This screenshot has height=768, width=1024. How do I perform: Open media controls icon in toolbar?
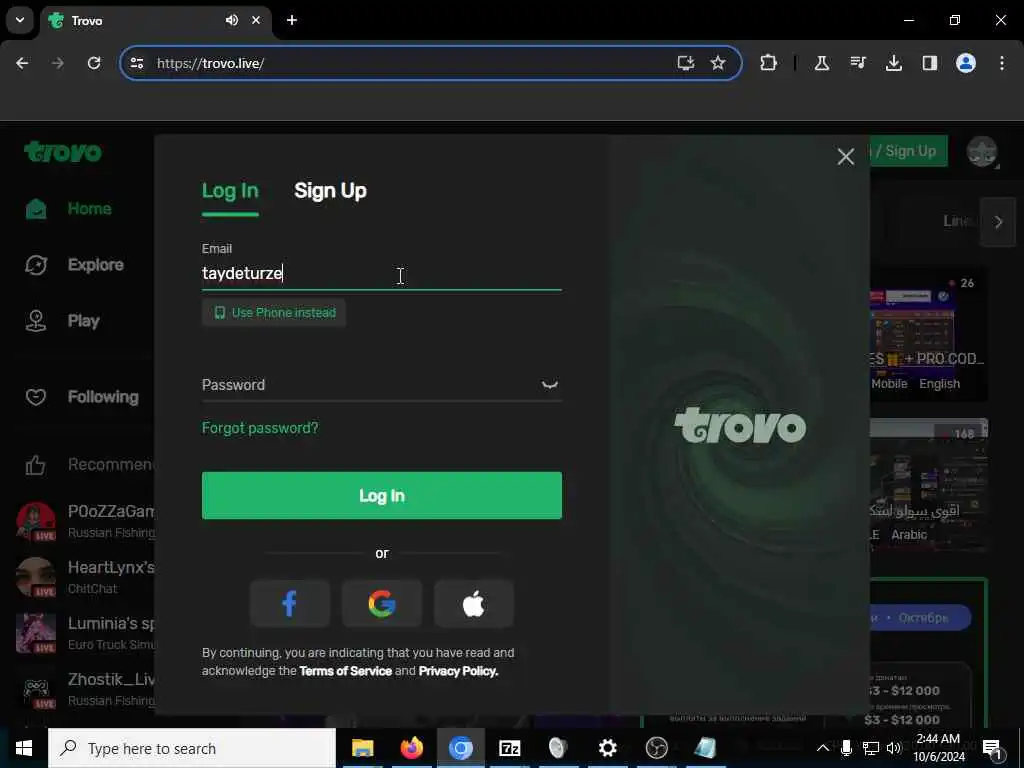858,63
